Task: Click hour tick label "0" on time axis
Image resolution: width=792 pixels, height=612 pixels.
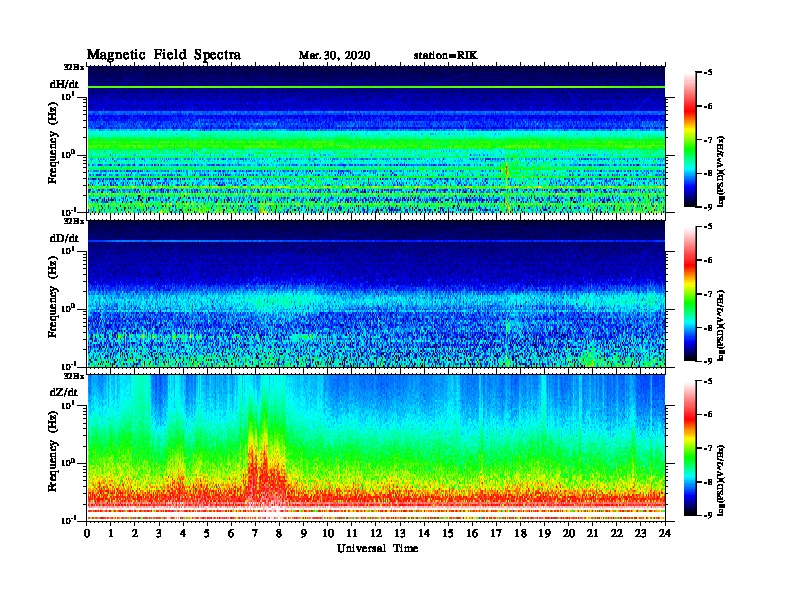Action: (87, 534)
